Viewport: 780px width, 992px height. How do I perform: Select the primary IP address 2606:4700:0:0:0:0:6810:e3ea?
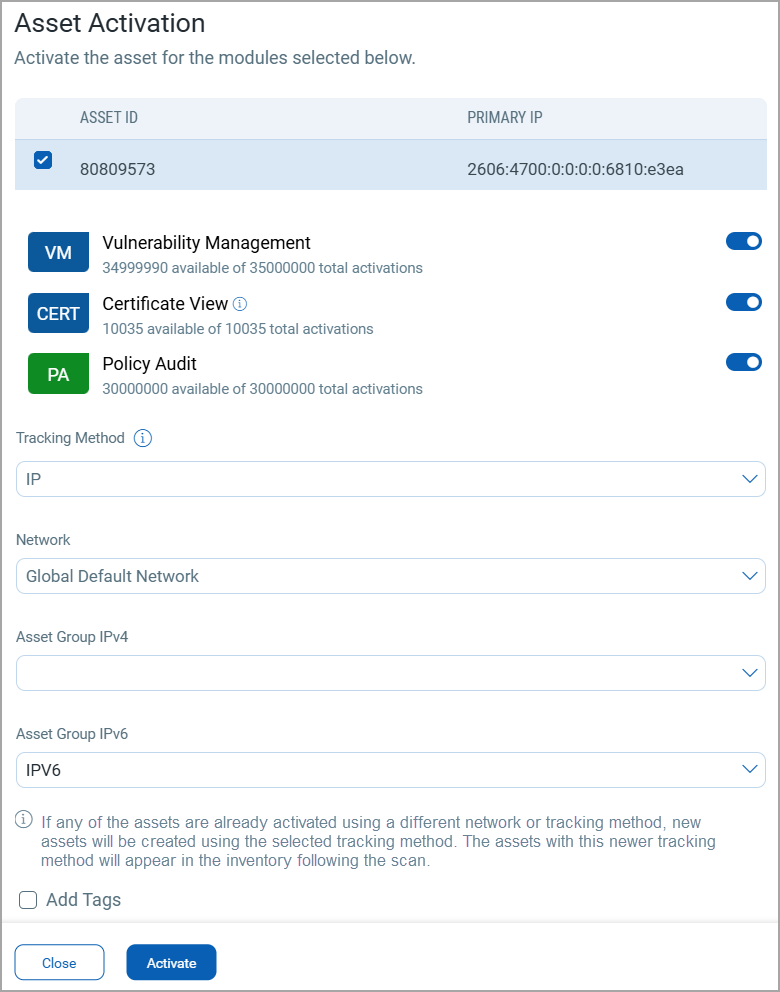(575, 169)
